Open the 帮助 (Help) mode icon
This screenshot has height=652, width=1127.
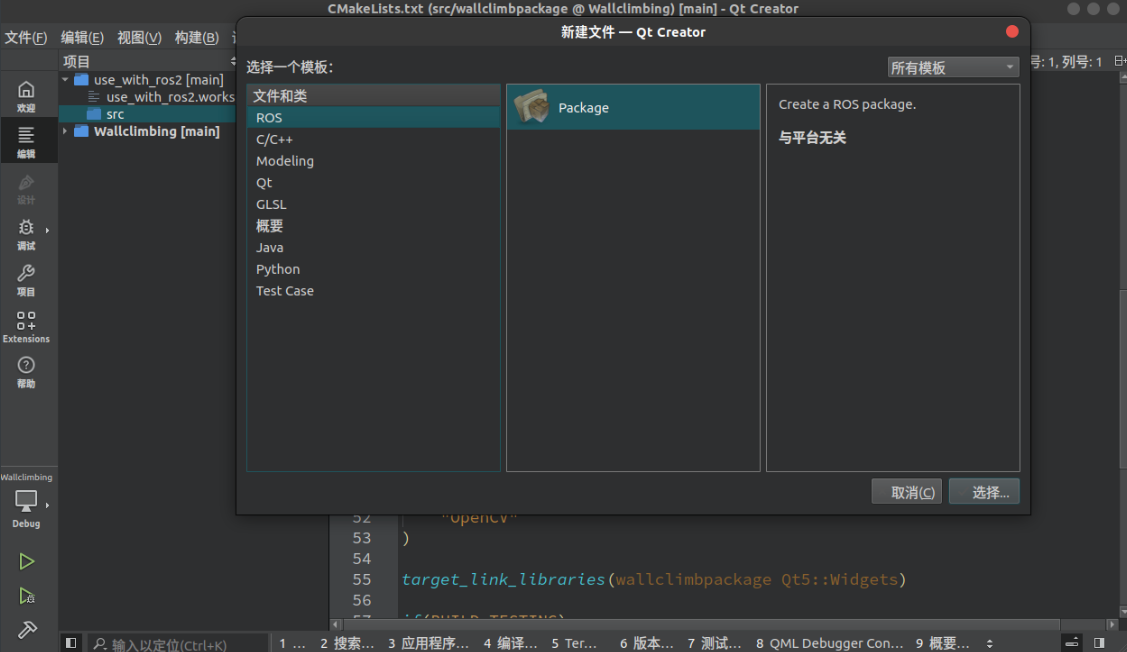(x=29, y=373)
